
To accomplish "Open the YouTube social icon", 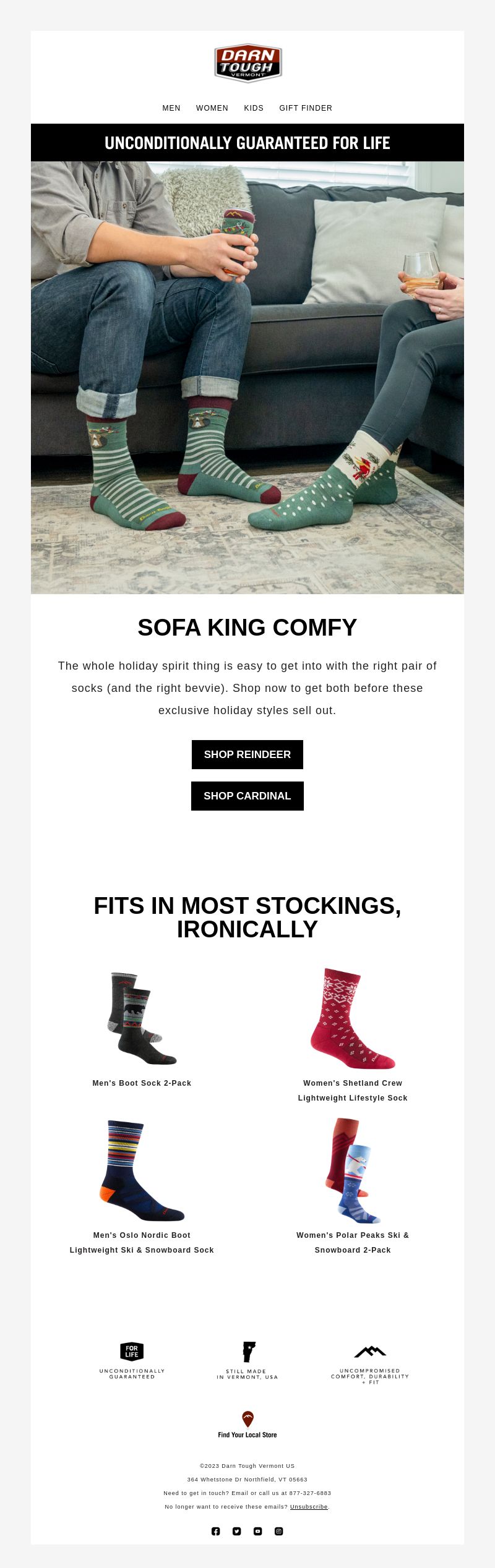I will coord(258,1531).
